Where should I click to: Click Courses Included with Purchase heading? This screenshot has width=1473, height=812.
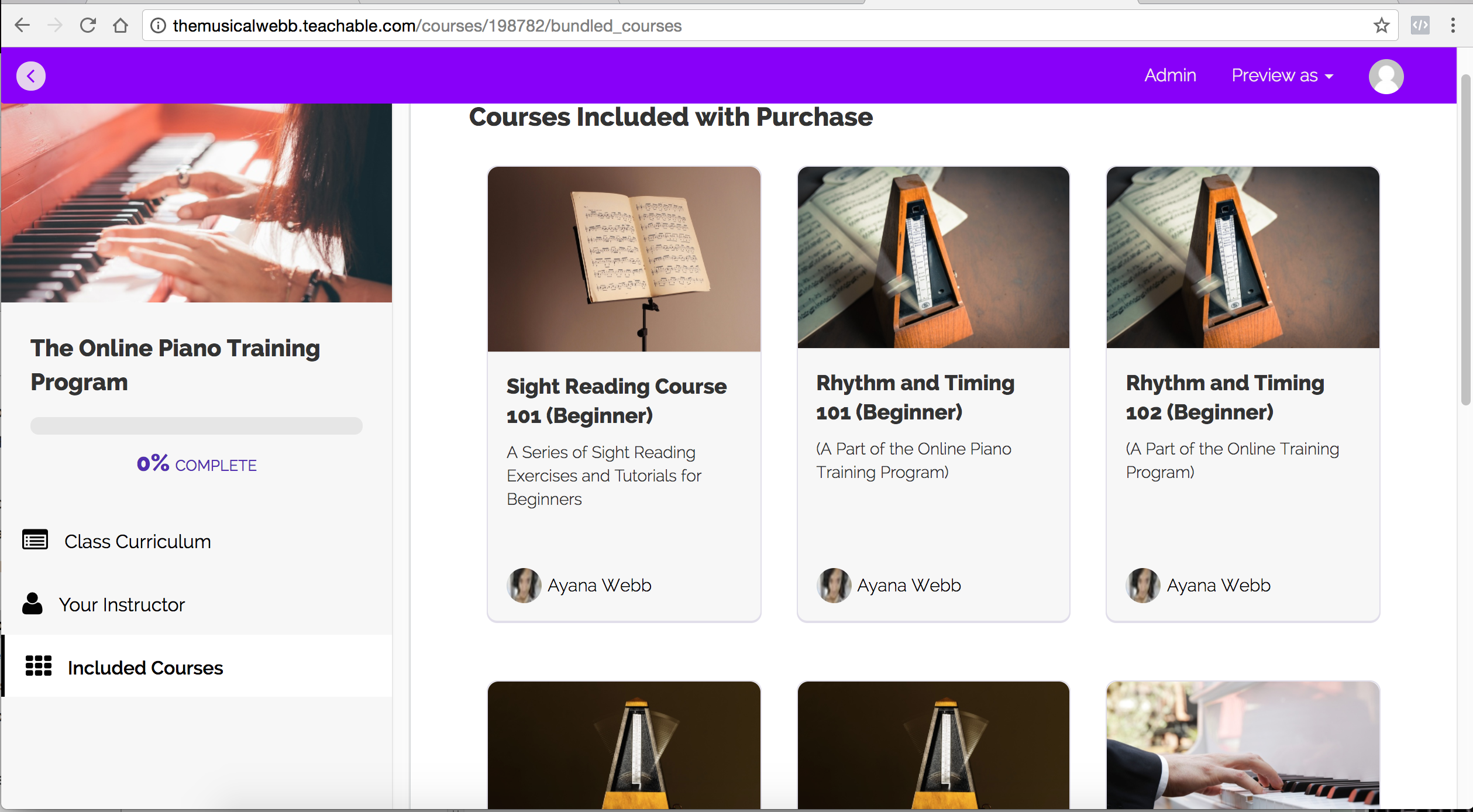[x=670, y=116]
